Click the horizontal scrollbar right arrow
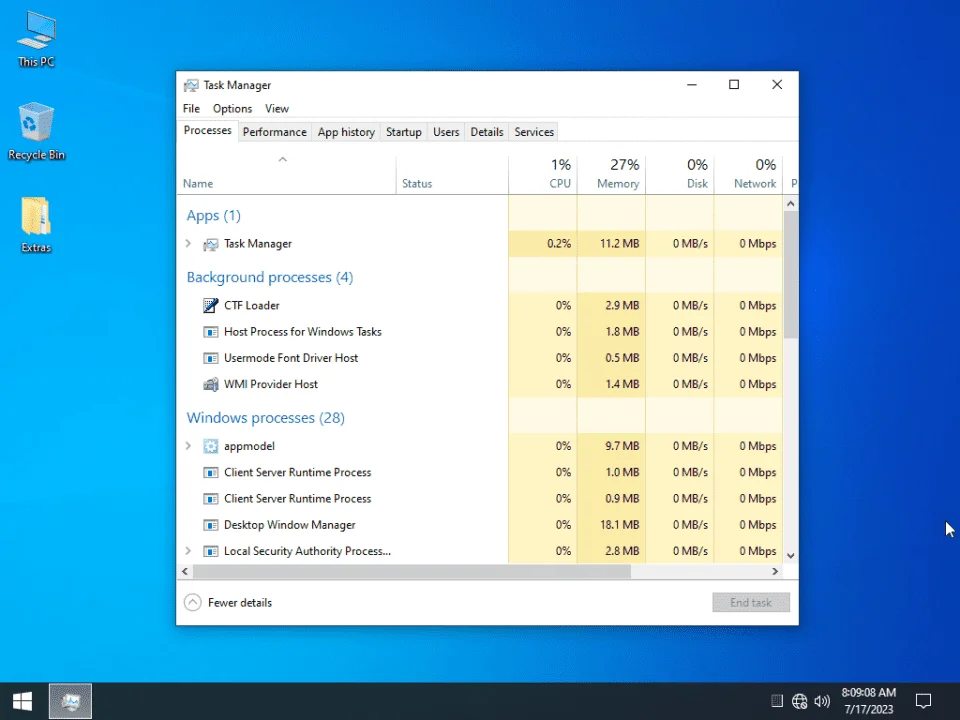Screen dimensions: 960x720 click(775, 571)
